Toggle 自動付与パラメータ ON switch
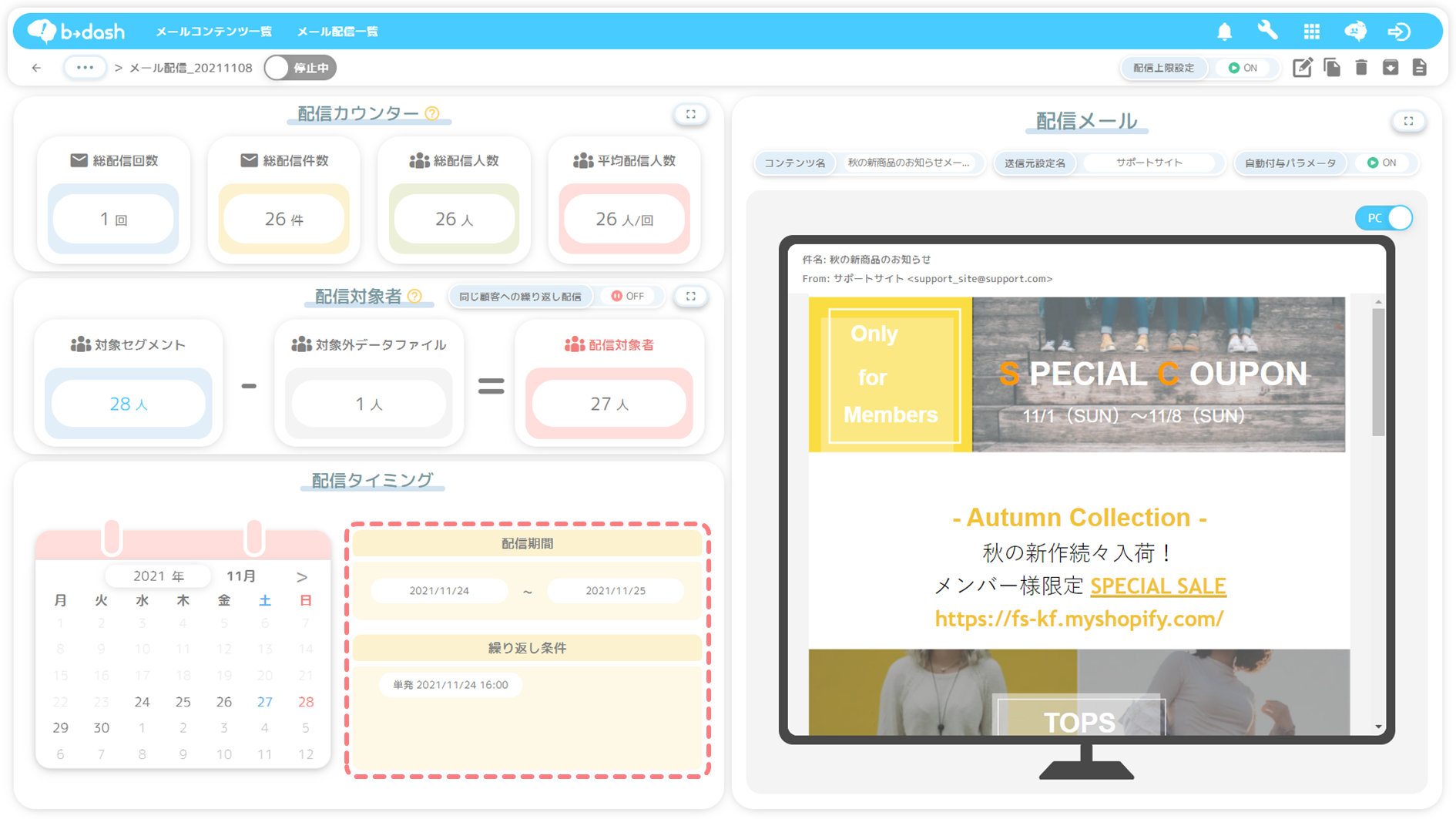Screen dimensions: 1456x819 (1381, 163)
